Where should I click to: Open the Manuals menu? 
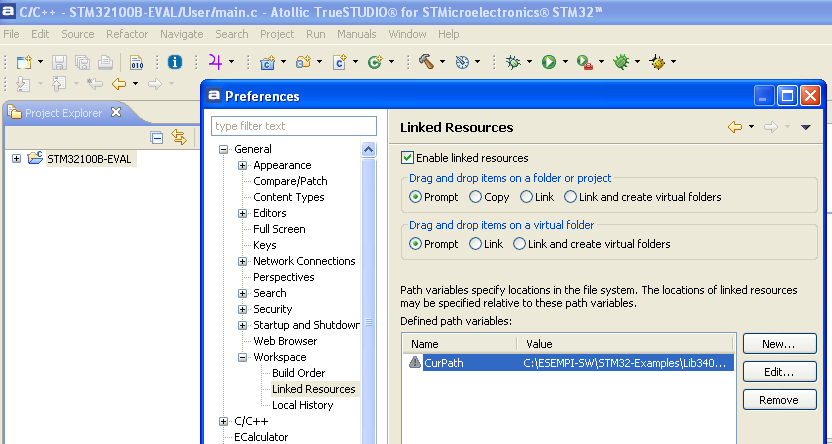[357, 34]
